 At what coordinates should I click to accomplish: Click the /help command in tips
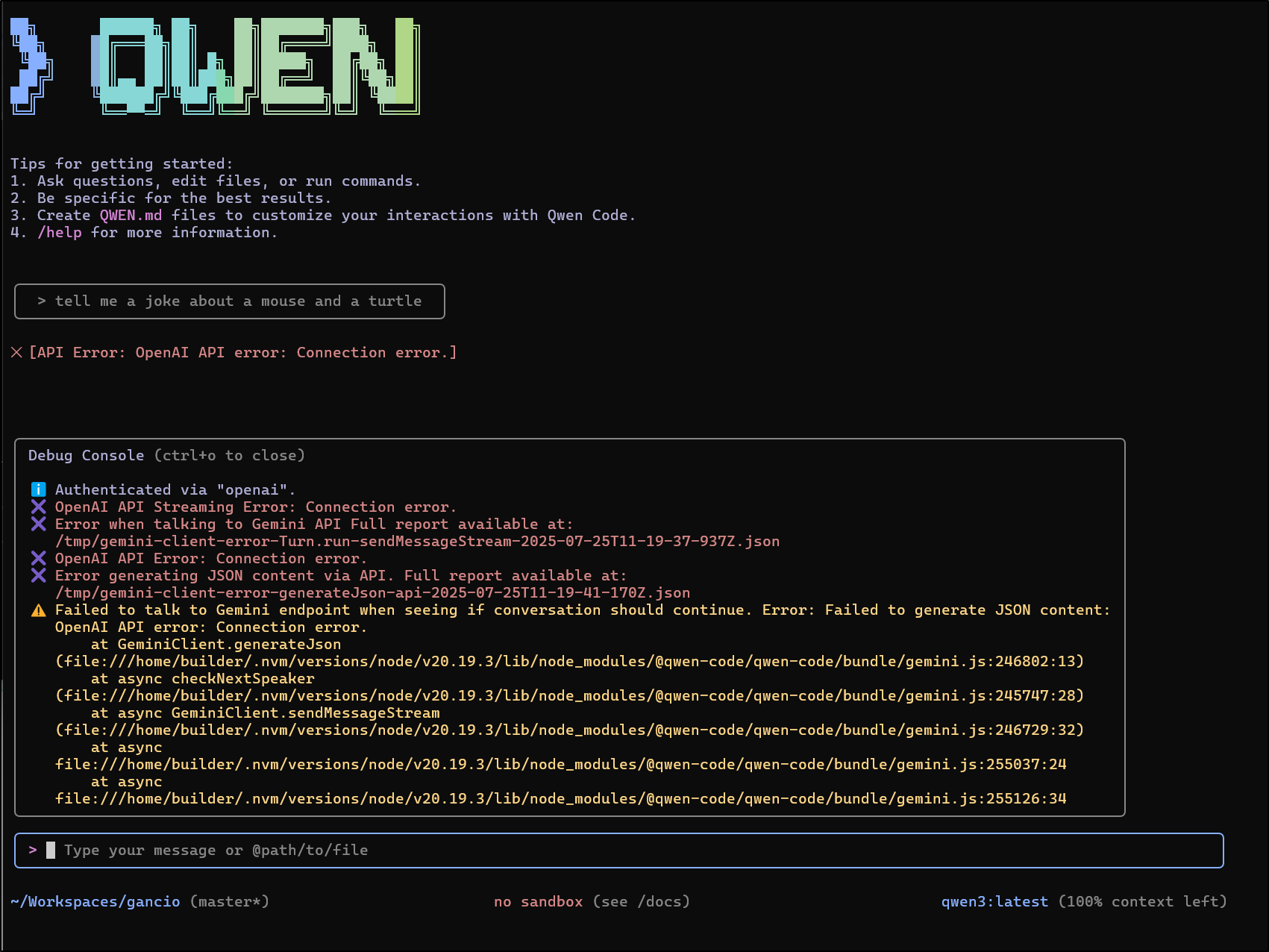coord(60,232)
